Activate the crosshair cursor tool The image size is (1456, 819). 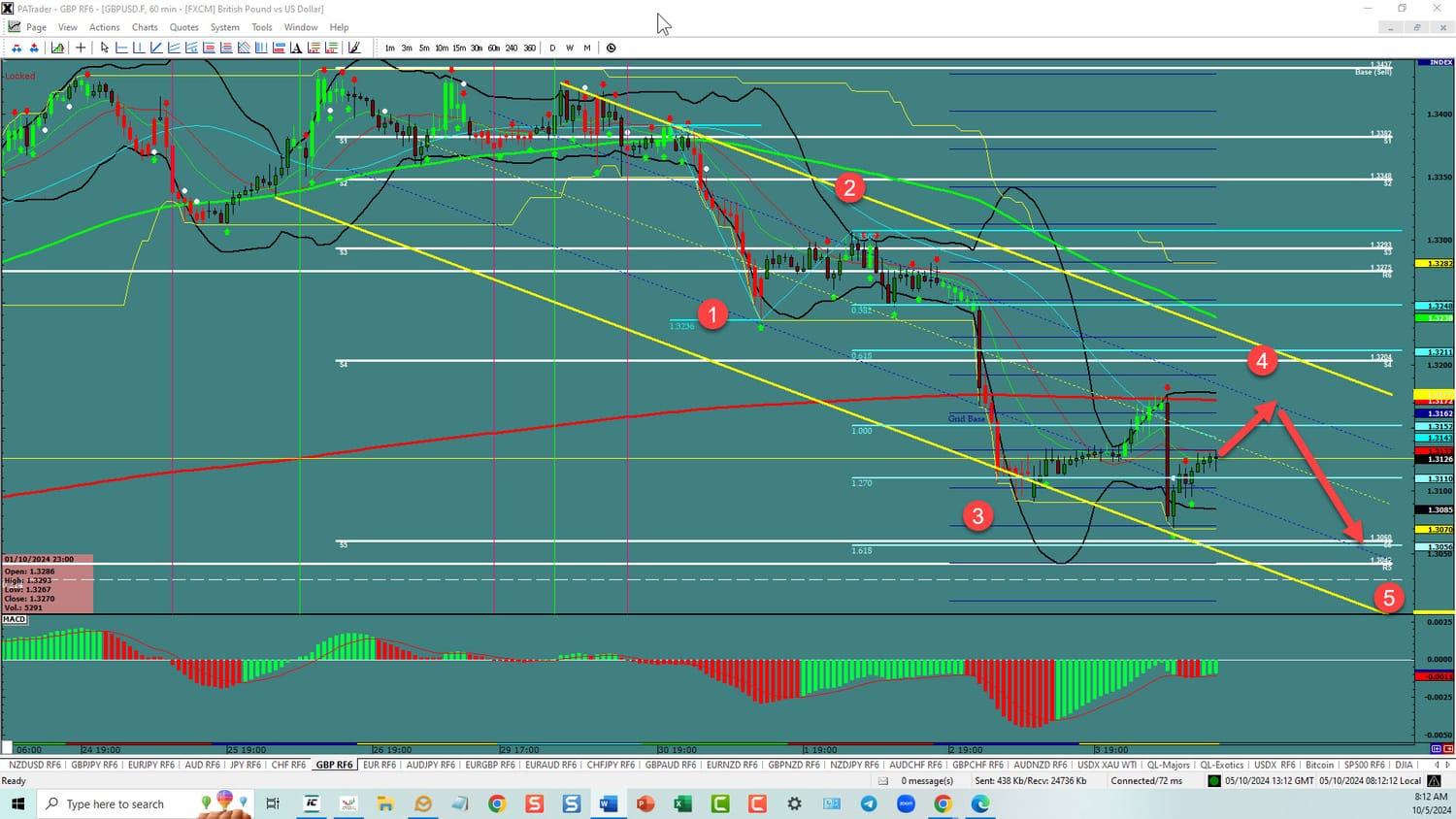tap(81, 48)
